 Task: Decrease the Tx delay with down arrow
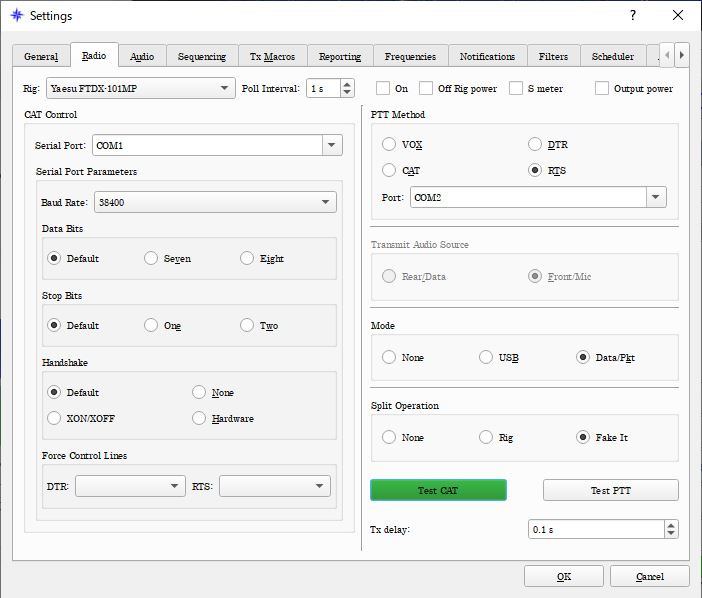[x=670, y=534]
